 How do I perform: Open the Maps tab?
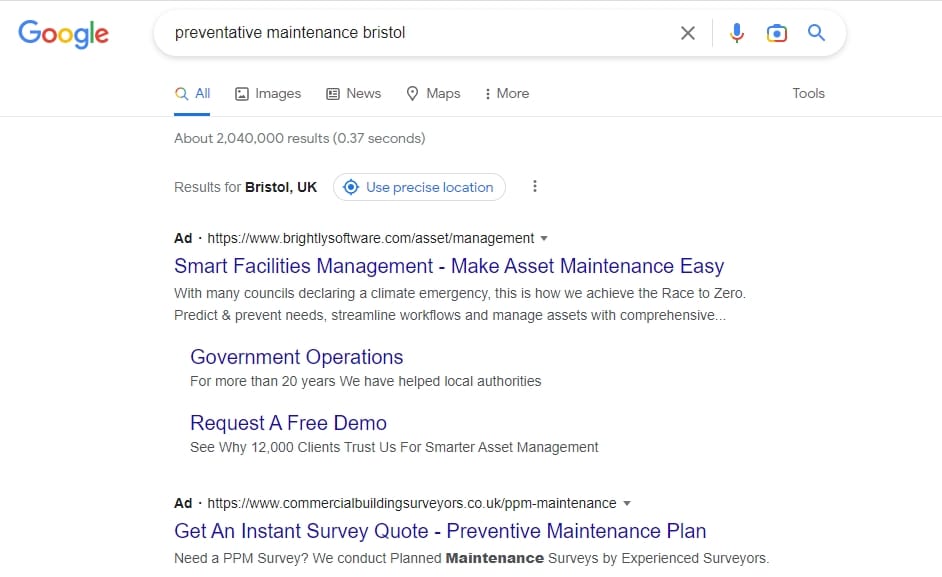point(433,93)
